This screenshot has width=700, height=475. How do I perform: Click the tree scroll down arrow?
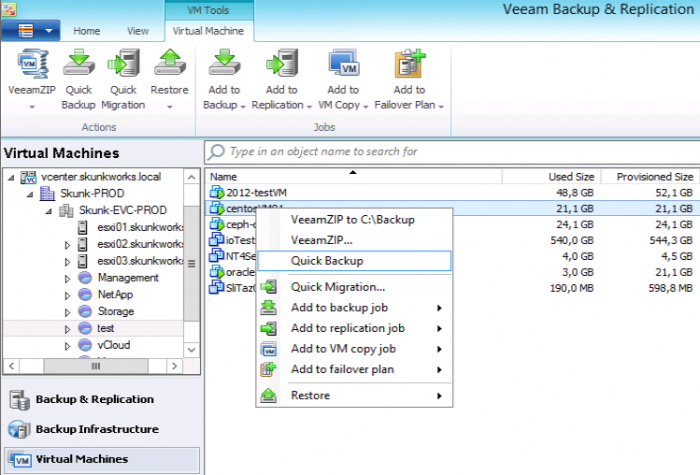tap(192, 350)
